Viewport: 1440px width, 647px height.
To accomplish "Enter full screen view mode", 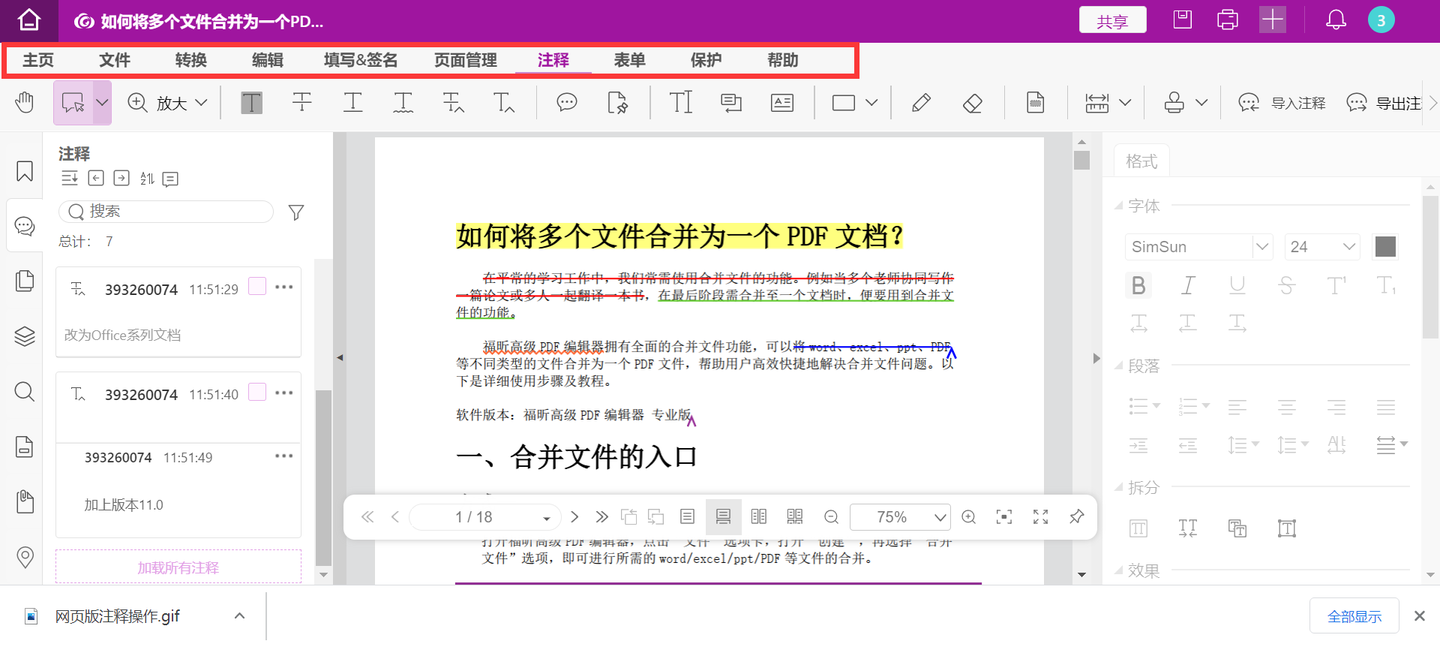I will [1041, 517].
